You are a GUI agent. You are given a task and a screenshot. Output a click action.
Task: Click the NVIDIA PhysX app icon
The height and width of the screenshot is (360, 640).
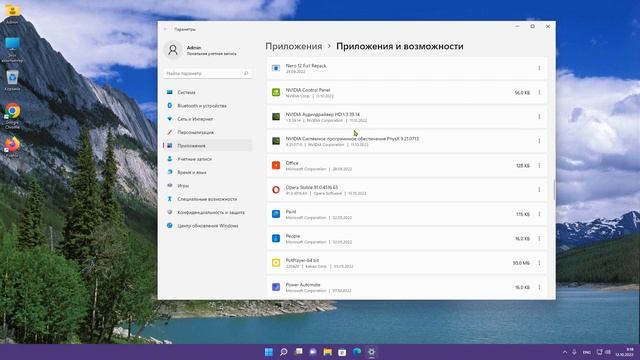(x=276, y=141)
